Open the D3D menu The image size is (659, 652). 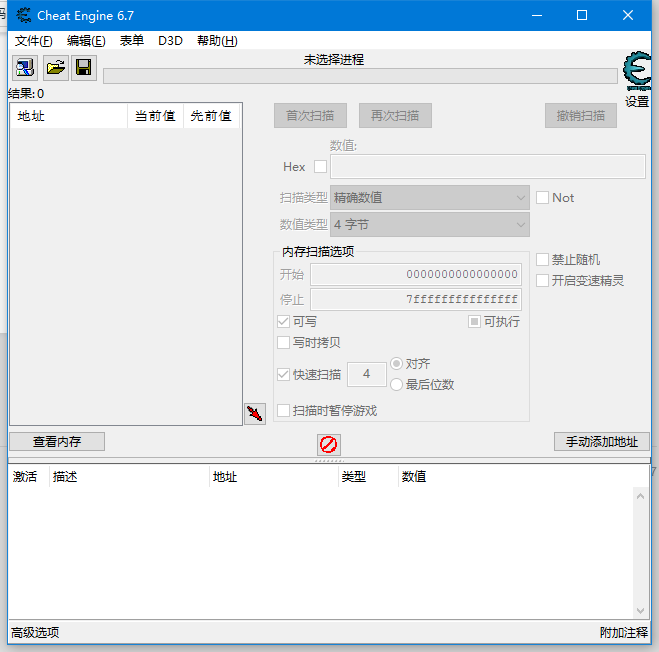point(170,41)
